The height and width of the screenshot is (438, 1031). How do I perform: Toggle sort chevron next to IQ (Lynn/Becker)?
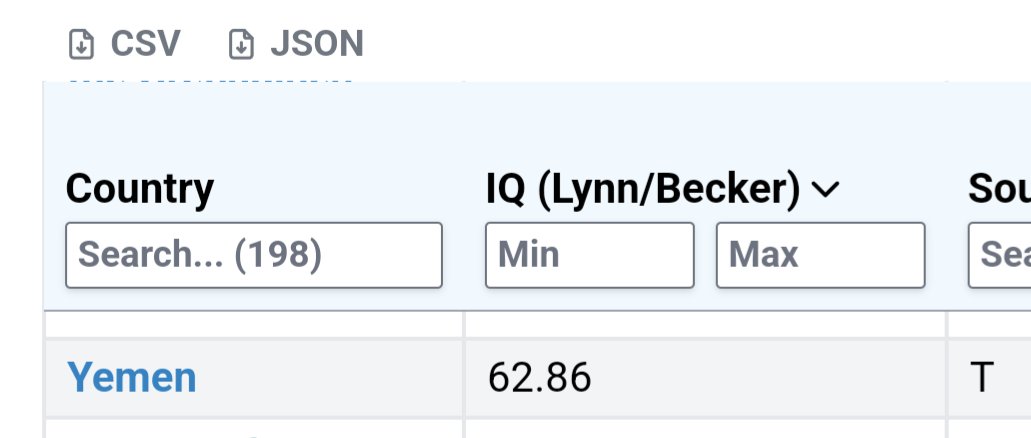pos(826,189)
